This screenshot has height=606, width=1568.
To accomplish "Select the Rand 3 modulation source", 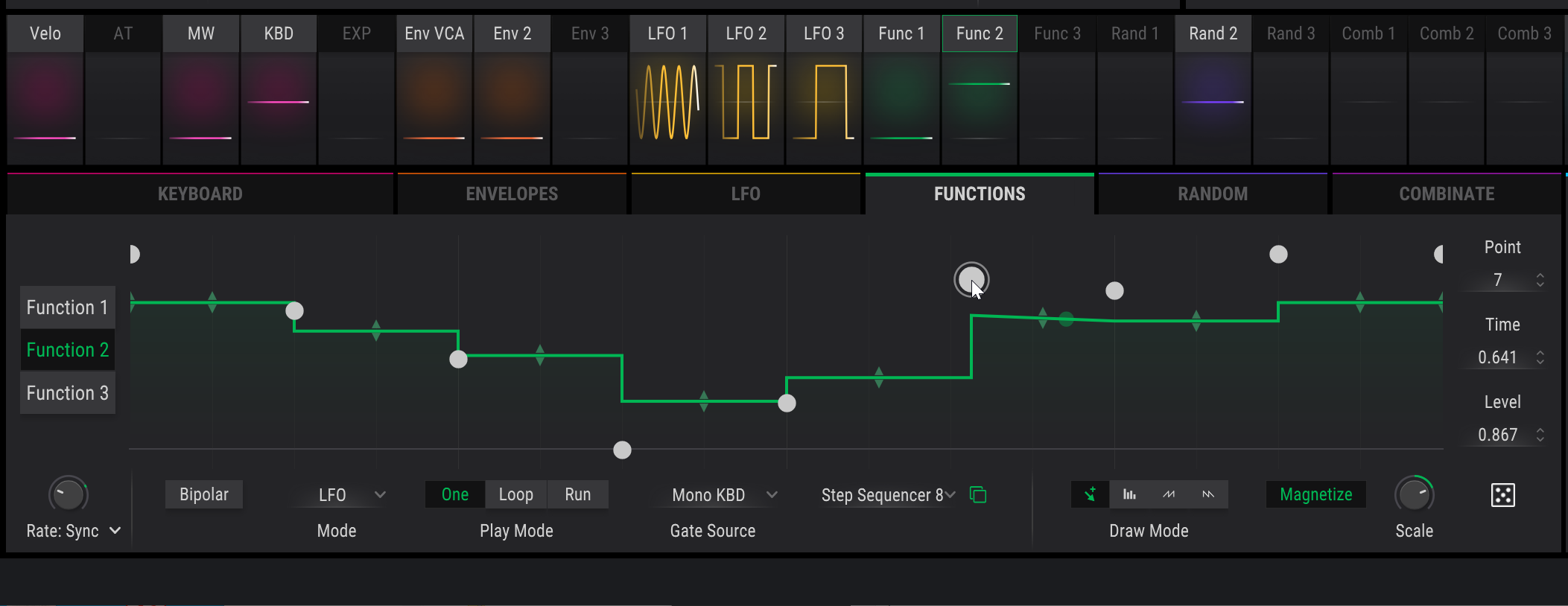I will tap(1290, 89).
